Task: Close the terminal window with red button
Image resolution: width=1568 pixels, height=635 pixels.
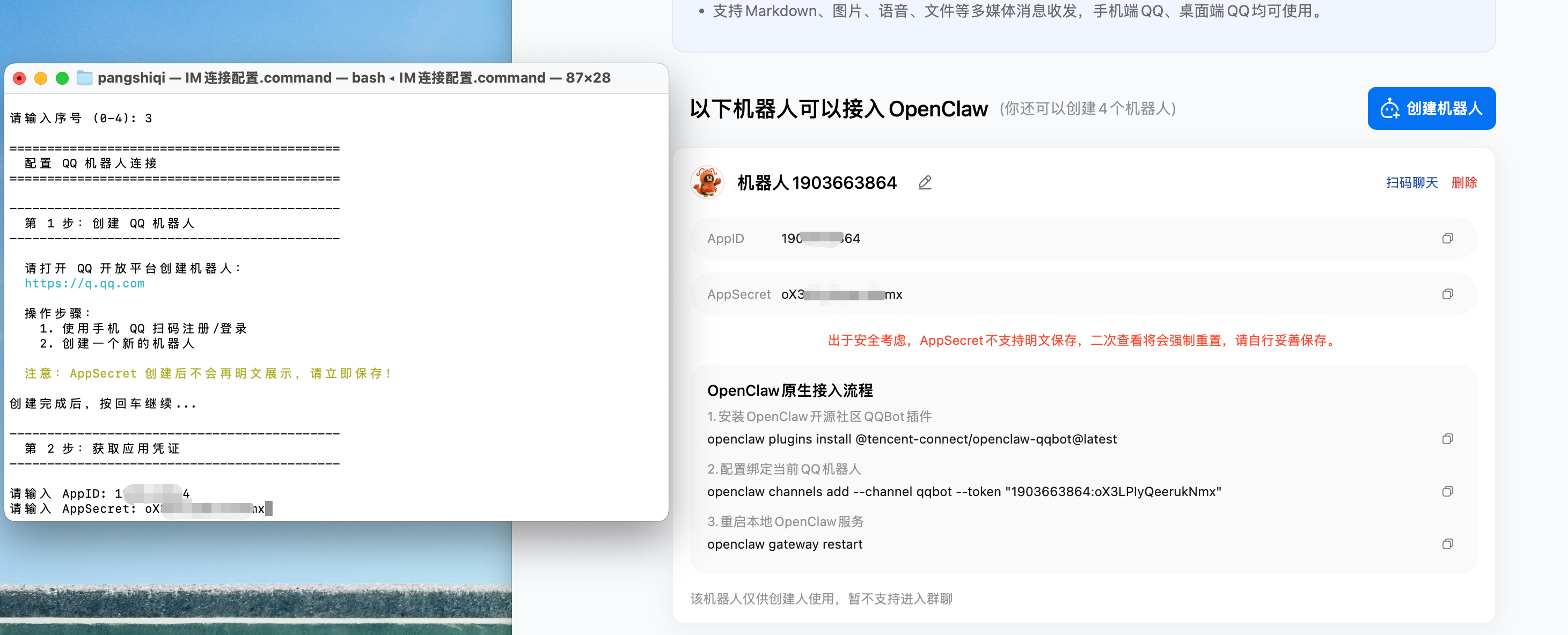Action: (19, 78)
